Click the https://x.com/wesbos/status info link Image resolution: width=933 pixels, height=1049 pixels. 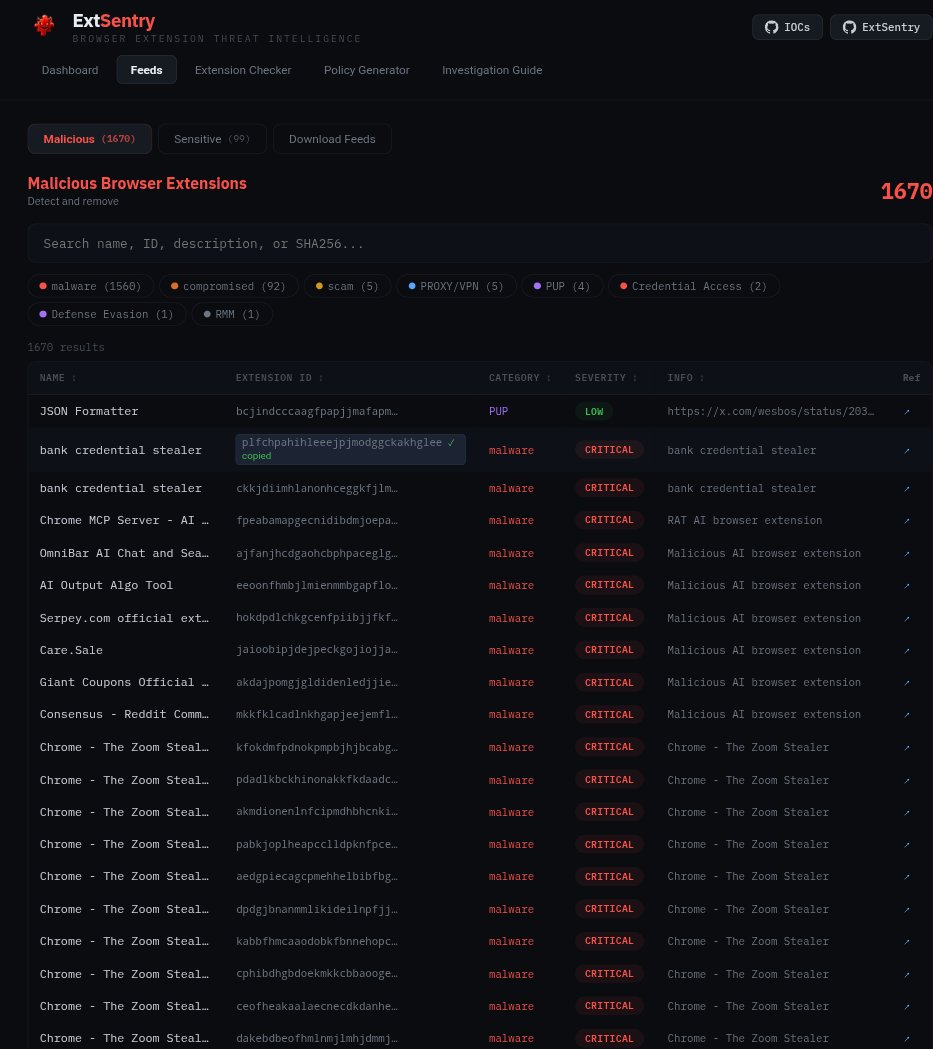[770, 411]
